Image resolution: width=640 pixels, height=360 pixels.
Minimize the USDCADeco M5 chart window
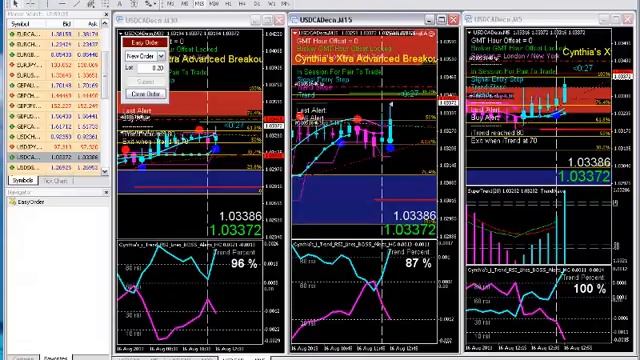click(604, 19)
